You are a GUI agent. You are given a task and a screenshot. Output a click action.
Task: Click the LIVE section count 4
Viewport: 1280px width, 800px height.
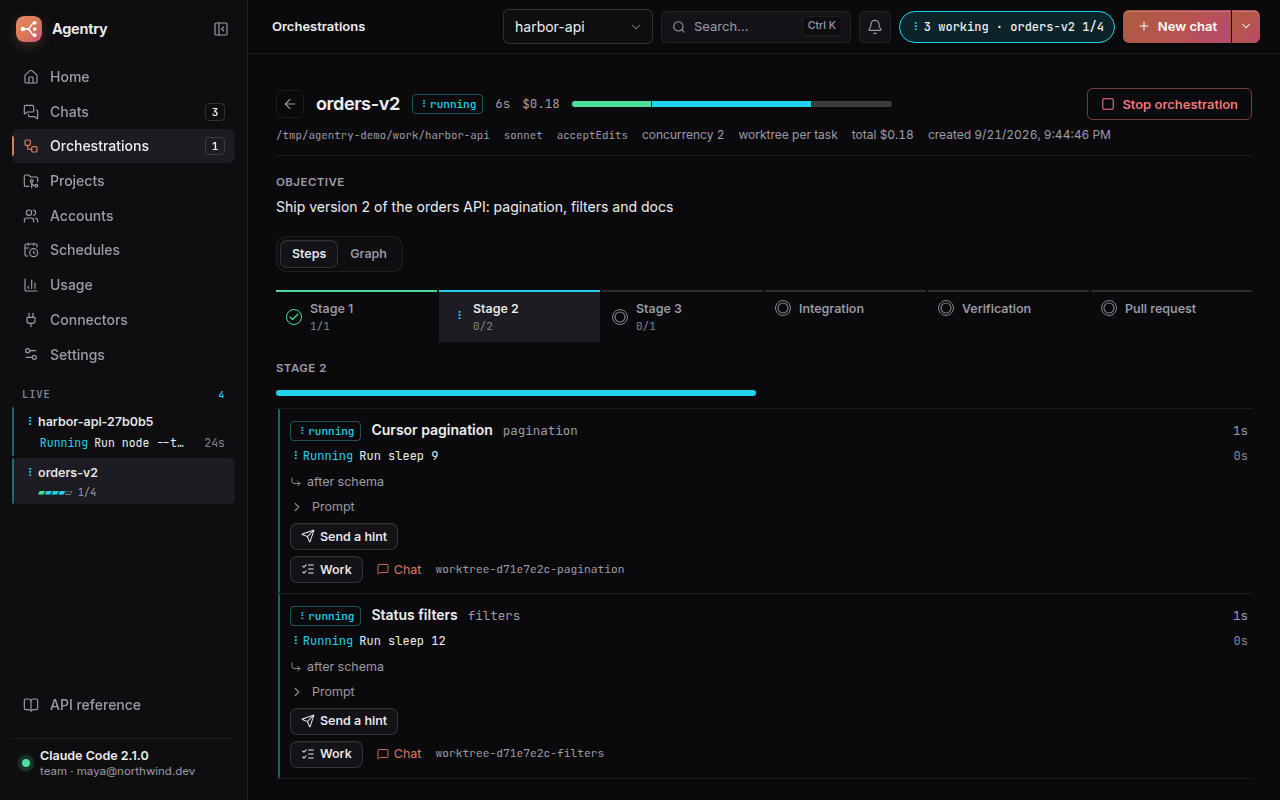click(221, 394)
